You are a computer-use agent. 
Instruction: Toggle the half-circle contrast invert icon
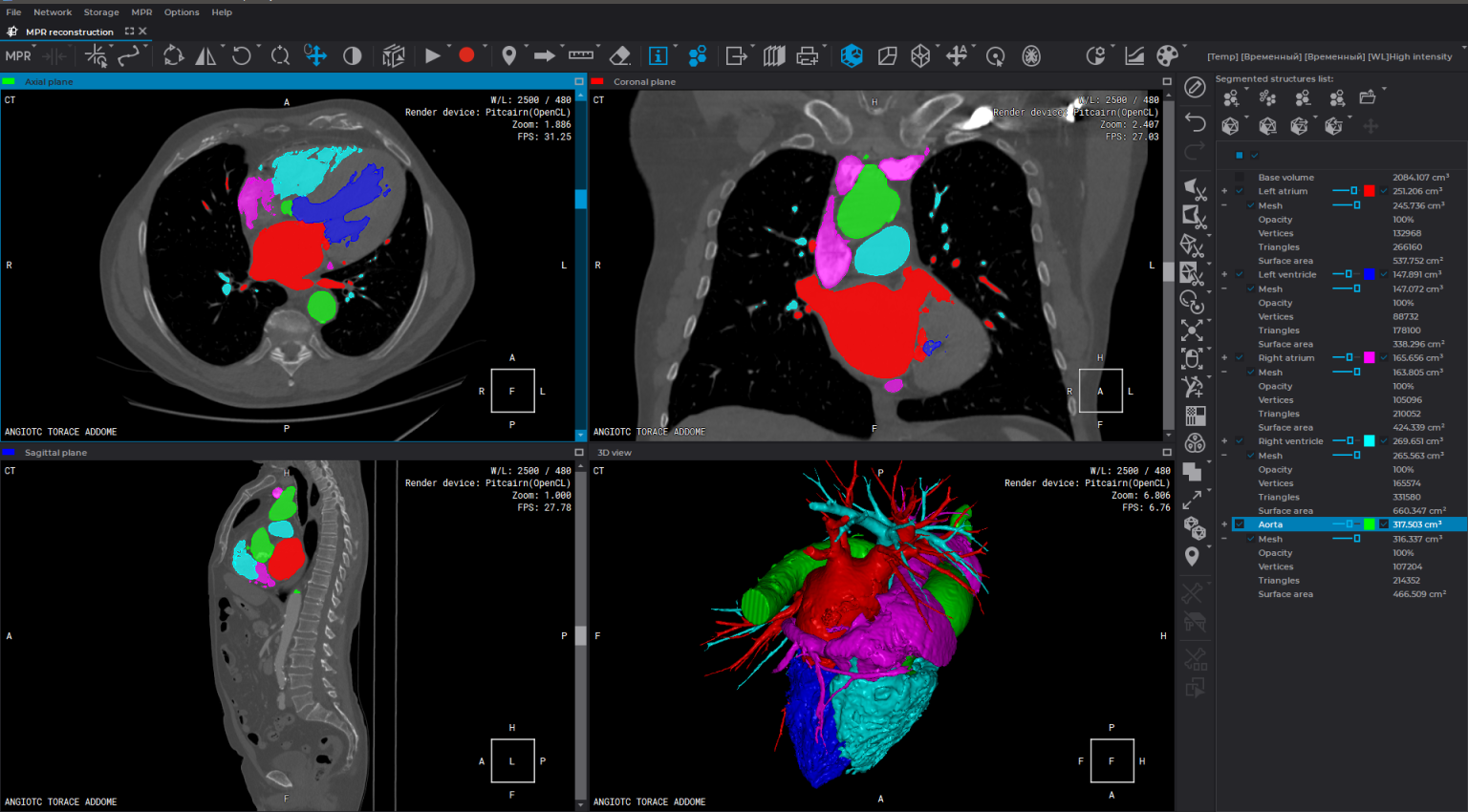point(352,56)
